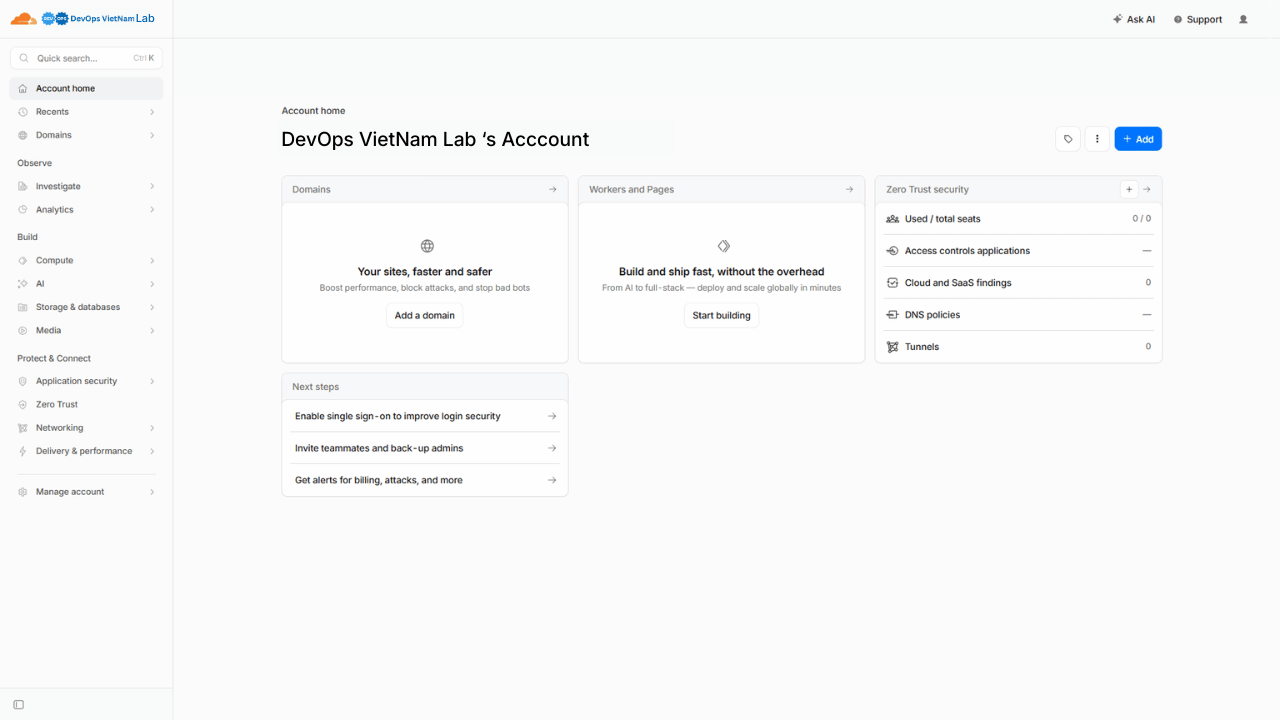1280x720 pixels.
Task: Click the tag icon button
Action: 1068,139
